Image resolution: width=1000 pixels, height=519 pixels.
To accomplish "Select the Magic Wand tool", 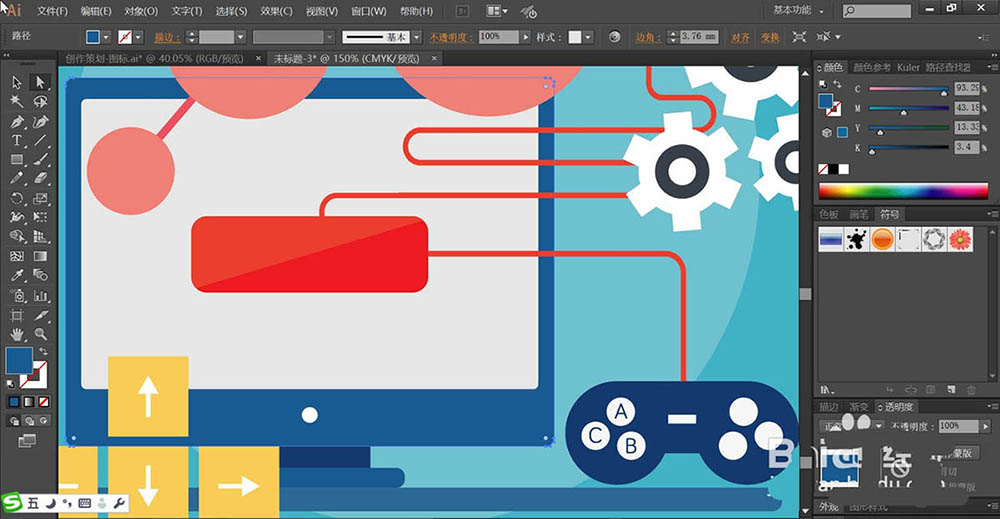I will 17,101.
